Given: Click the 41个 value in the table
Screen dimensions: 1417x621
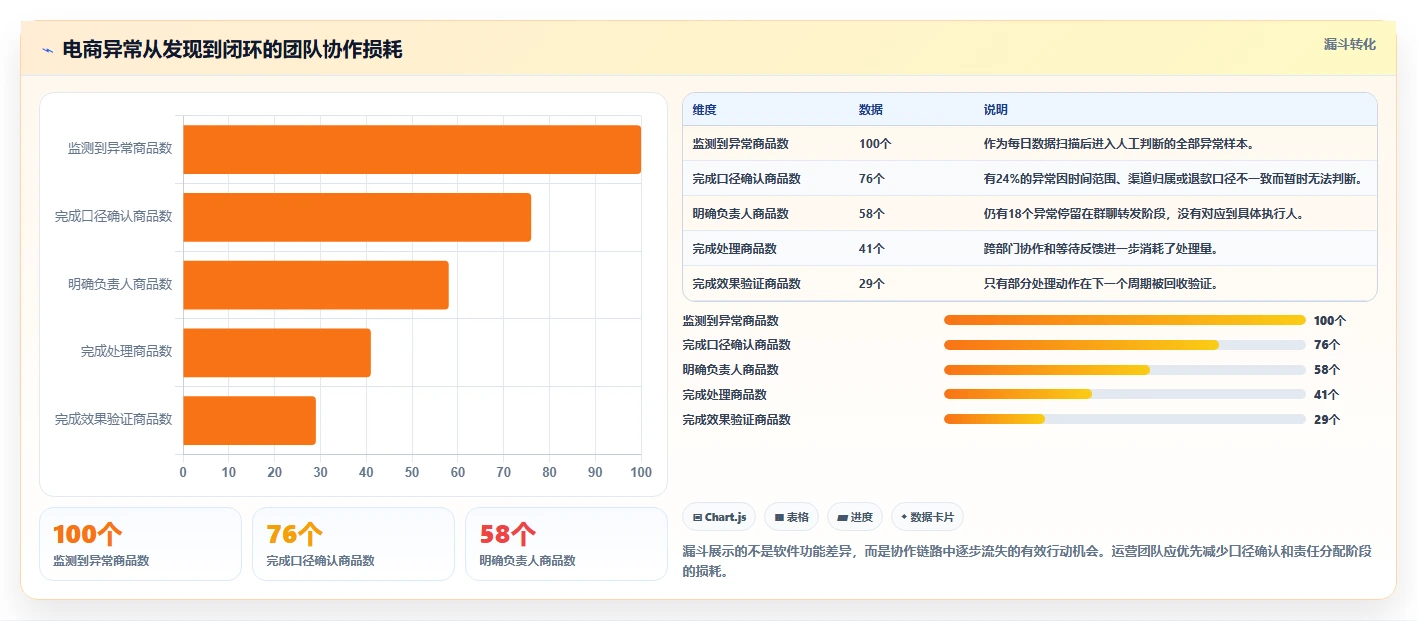Looking at the screenshot, I should (x=872, y=249).
